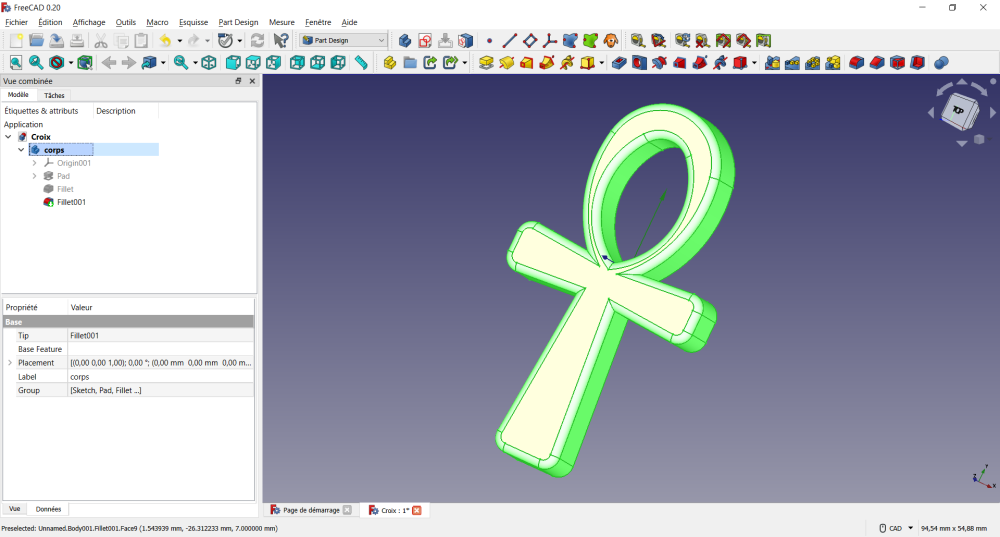Collapse the corps body node
This screenshot has height=537, width=1000.
[22, 150]
